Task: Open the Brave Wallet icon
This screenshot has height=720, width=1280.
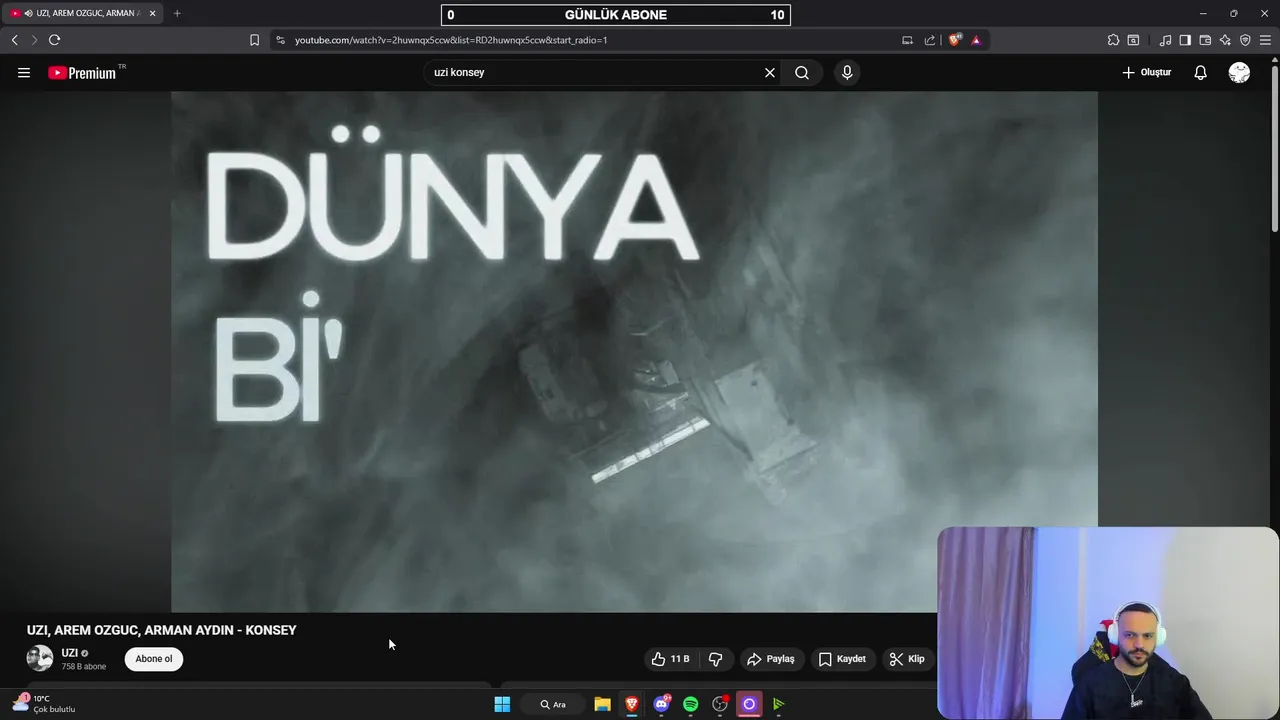Action: pos(1205,40)
